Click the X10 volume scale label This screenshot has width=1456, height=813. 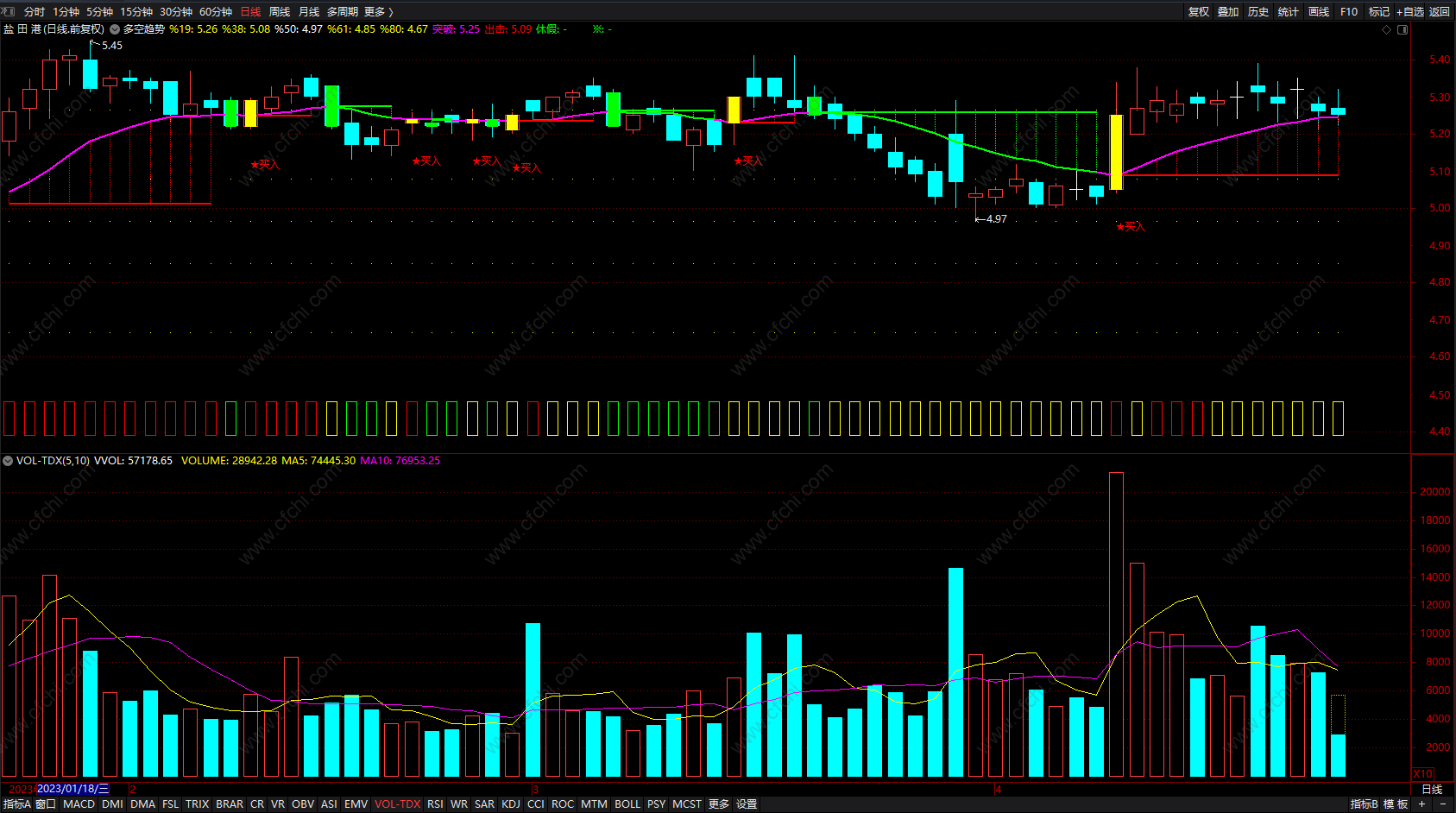[x=1422, y=774]
